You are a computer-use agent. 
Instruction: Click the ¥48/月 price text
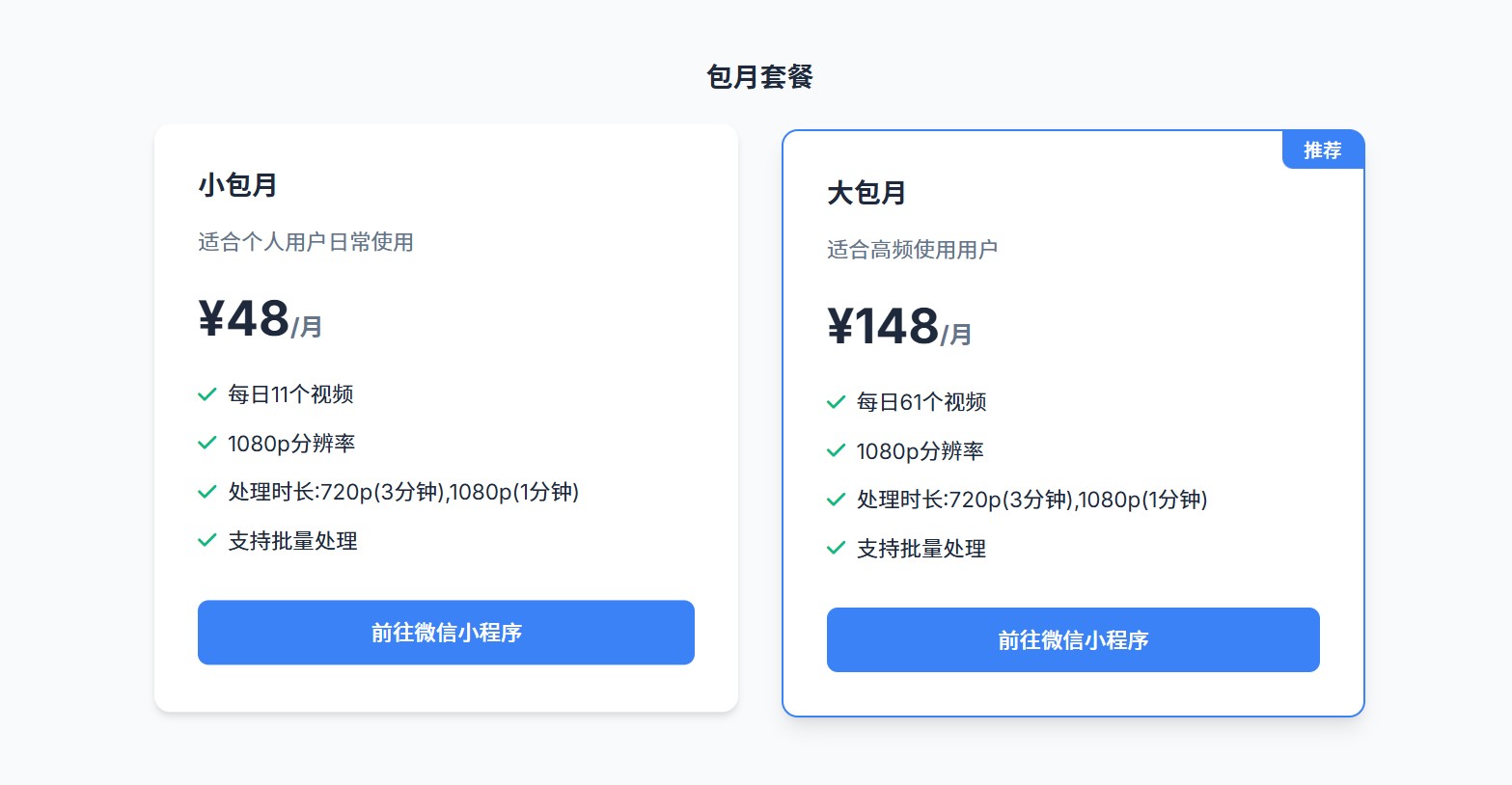tap(257, 321)
